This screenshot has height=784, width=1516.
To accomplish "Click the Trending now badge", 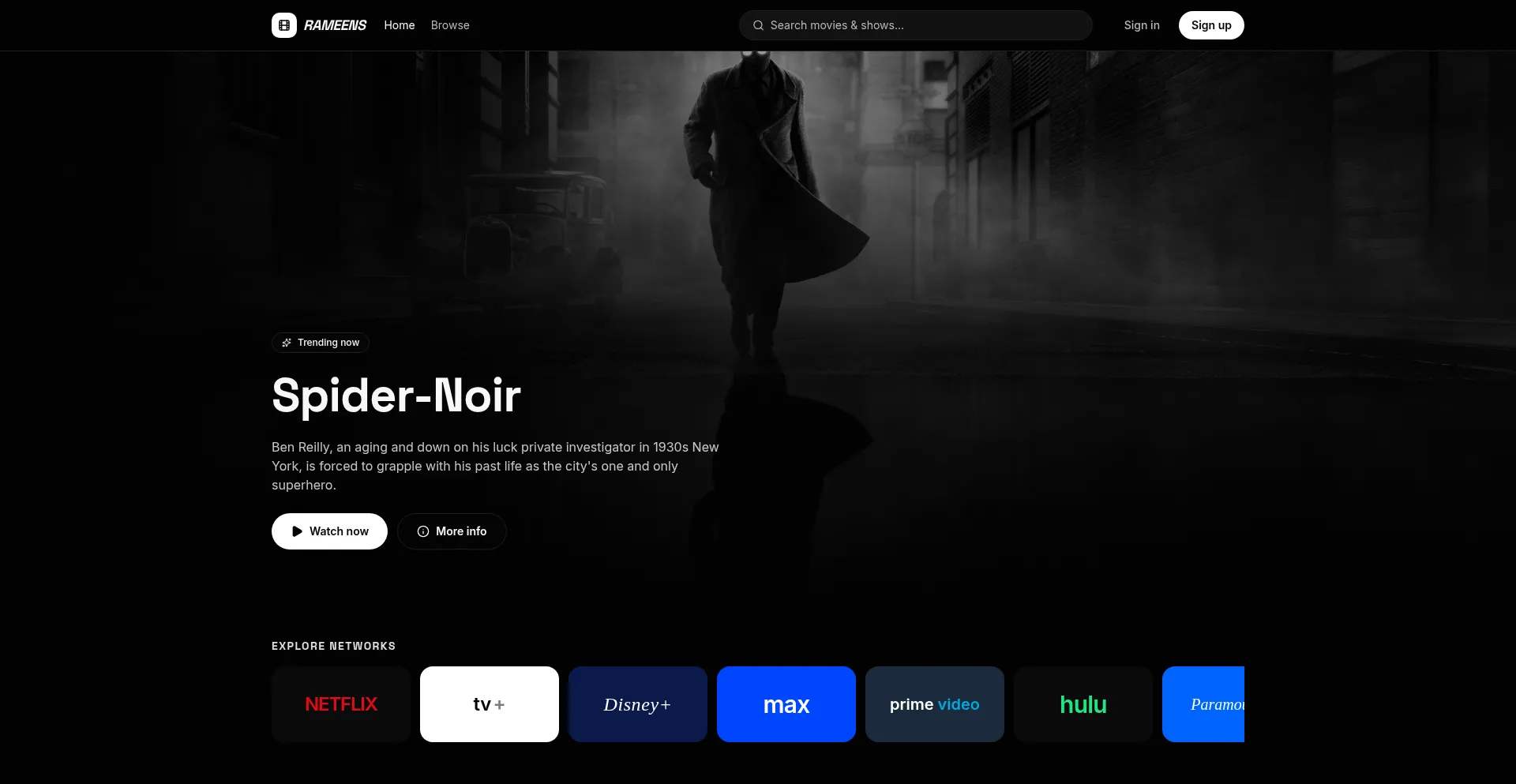I will 321,343.
